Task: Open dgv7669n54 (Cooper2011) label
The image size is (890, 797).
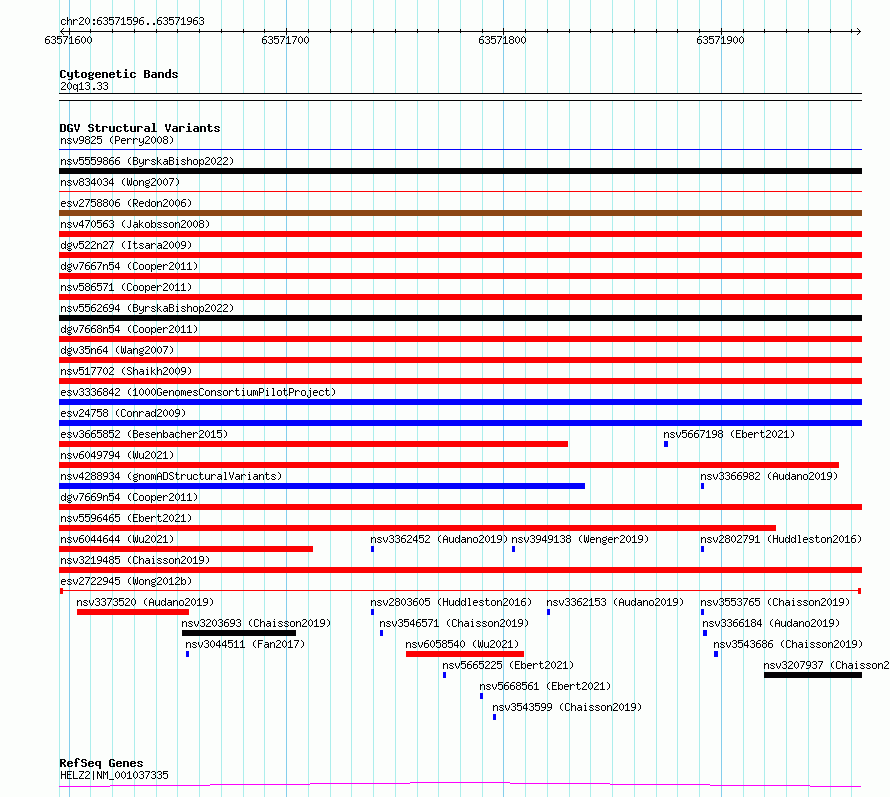Action: tap(129, 497)
